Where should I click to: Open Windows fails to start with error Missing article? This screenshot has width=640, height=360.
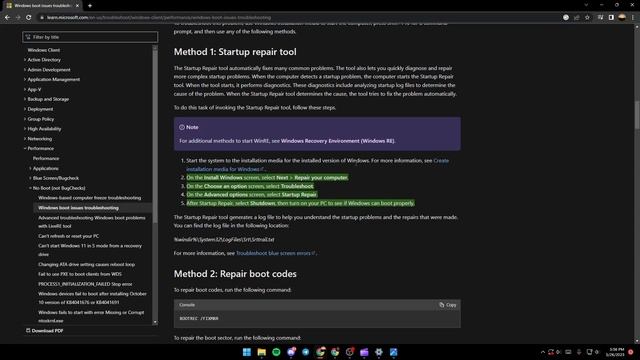pyautogui.click(x=91, y=316)
